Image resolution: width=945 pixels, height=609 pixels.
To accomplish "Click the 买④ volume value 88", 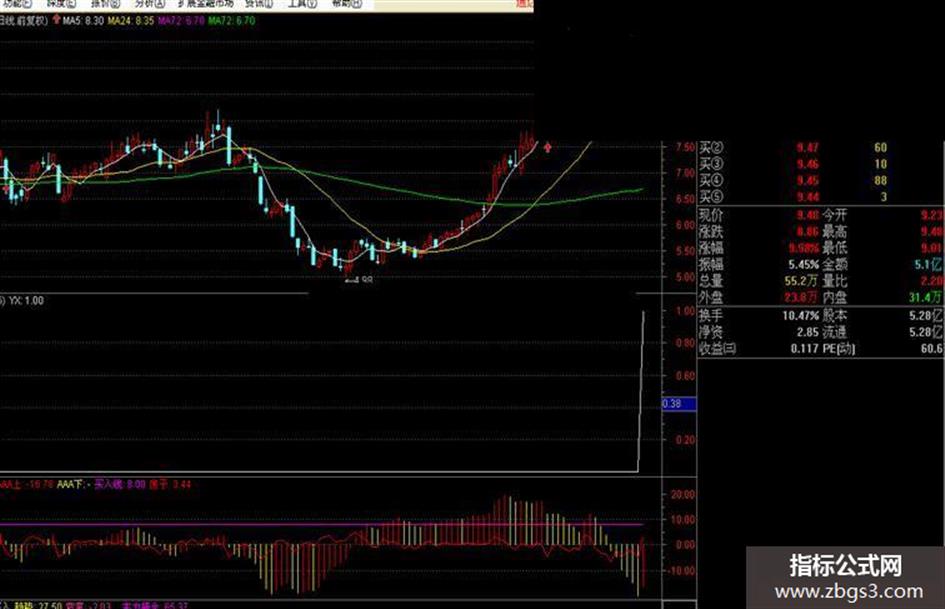I will click(881, 180).
